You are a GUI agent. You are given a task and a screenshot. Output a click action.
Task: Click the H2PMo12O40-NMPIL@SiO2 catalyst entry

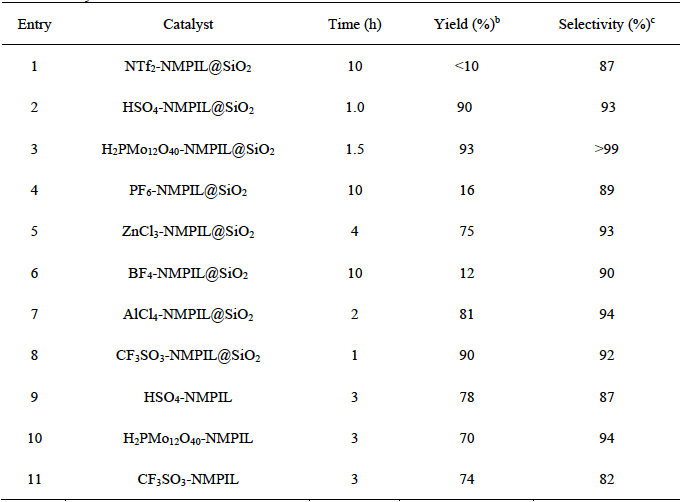coord(187,149)
